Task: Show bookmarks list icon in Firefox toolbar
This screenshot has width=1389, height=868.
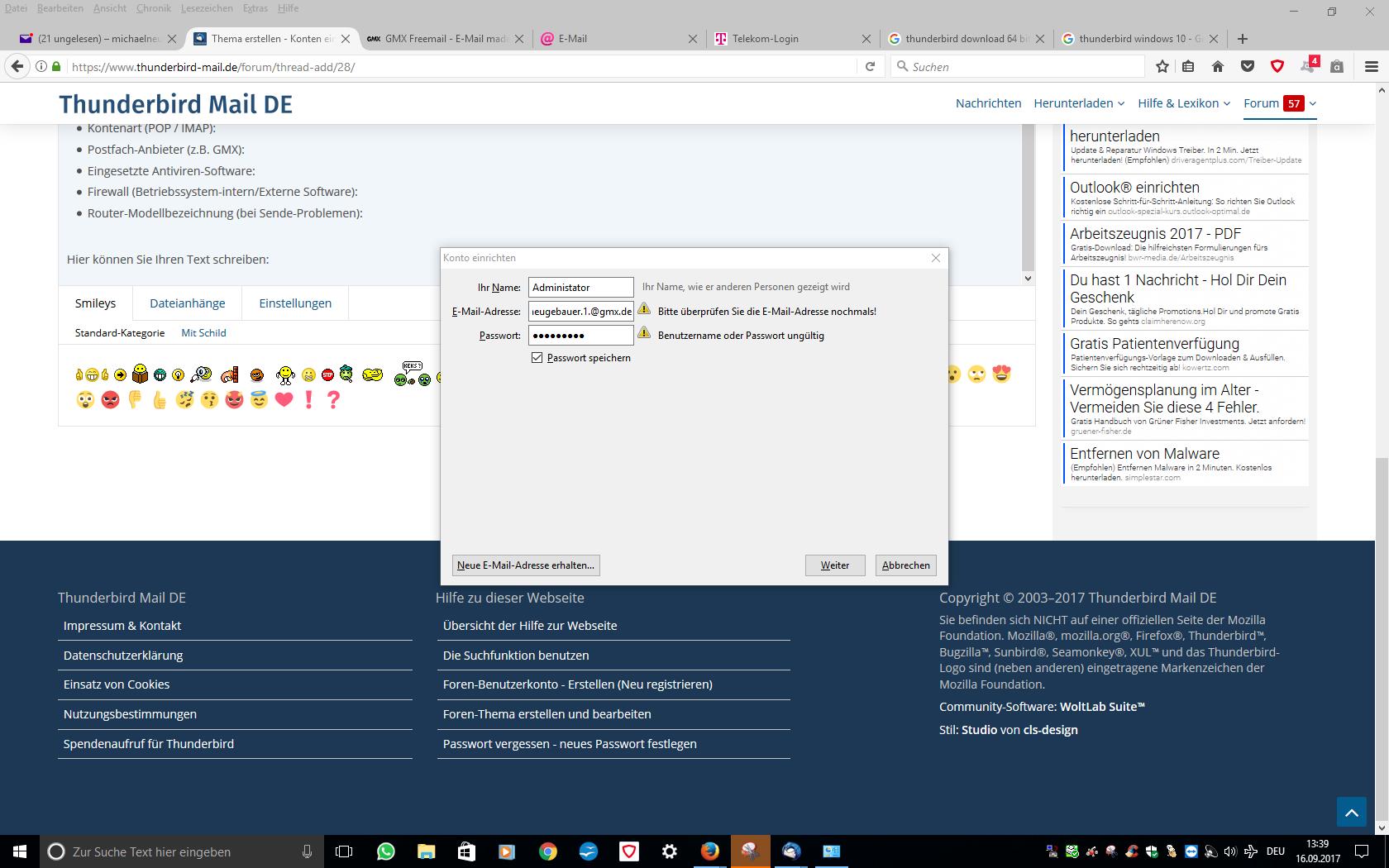Action: [1188, 67]
